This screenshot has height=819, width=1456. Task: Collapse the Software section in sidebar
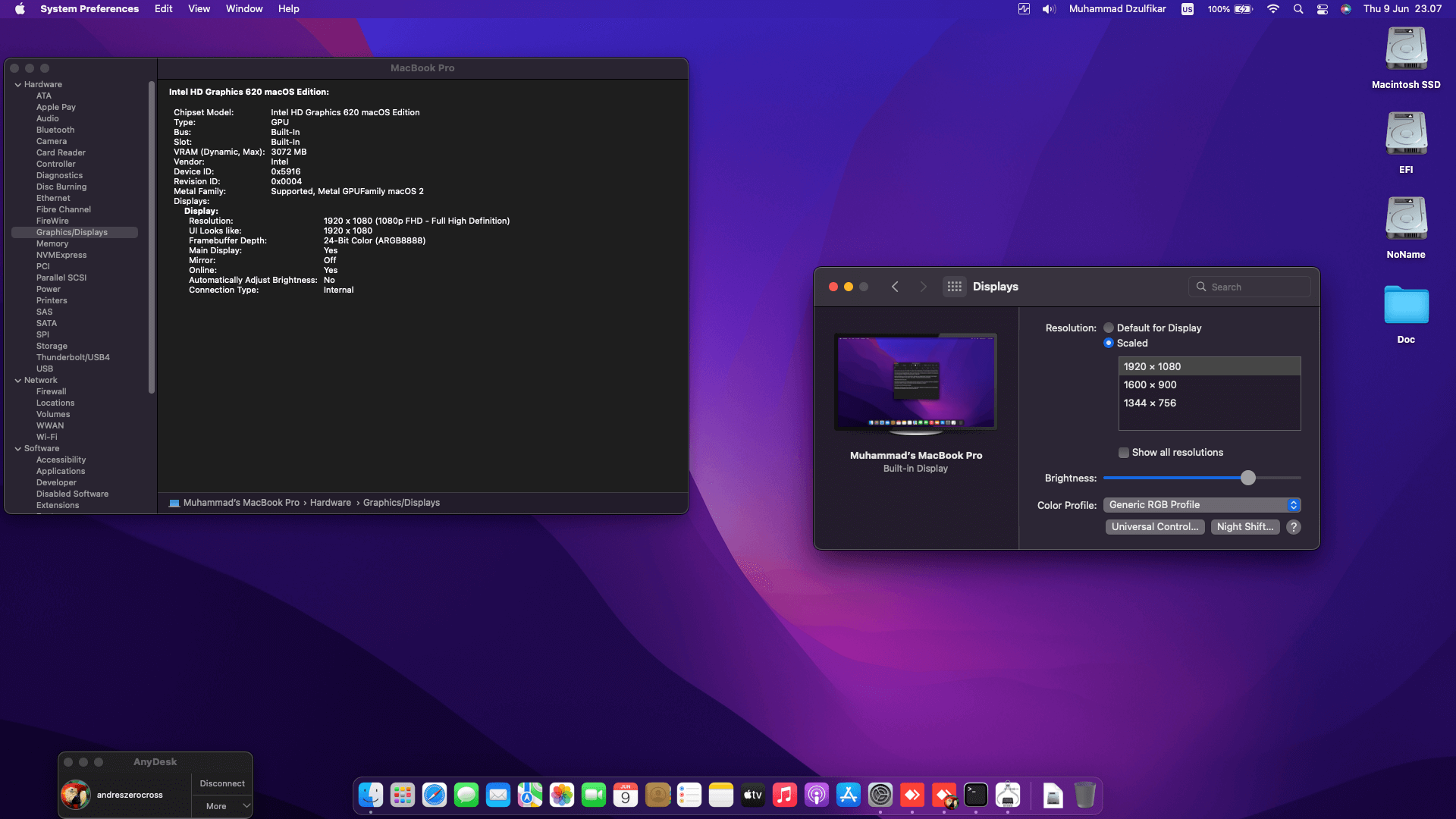point(17,448)
